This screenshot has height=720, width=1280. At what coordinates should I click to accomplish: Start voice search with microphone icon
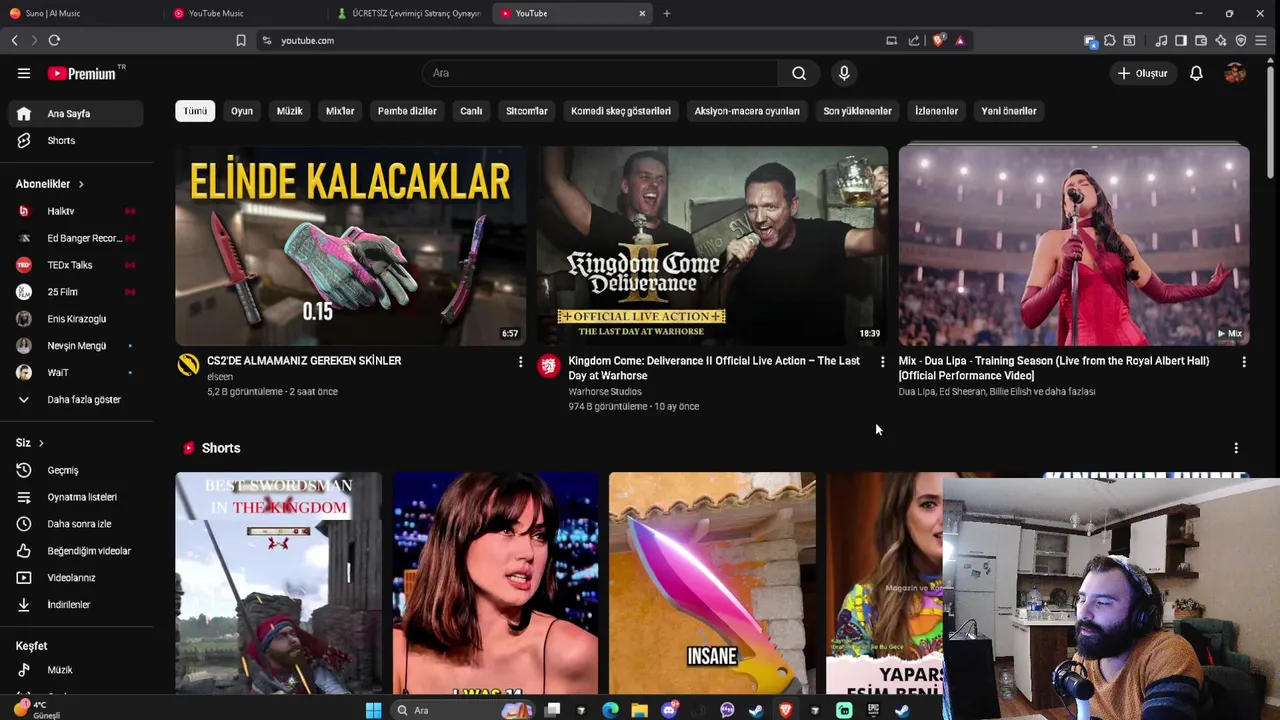(x=844, y=73)
